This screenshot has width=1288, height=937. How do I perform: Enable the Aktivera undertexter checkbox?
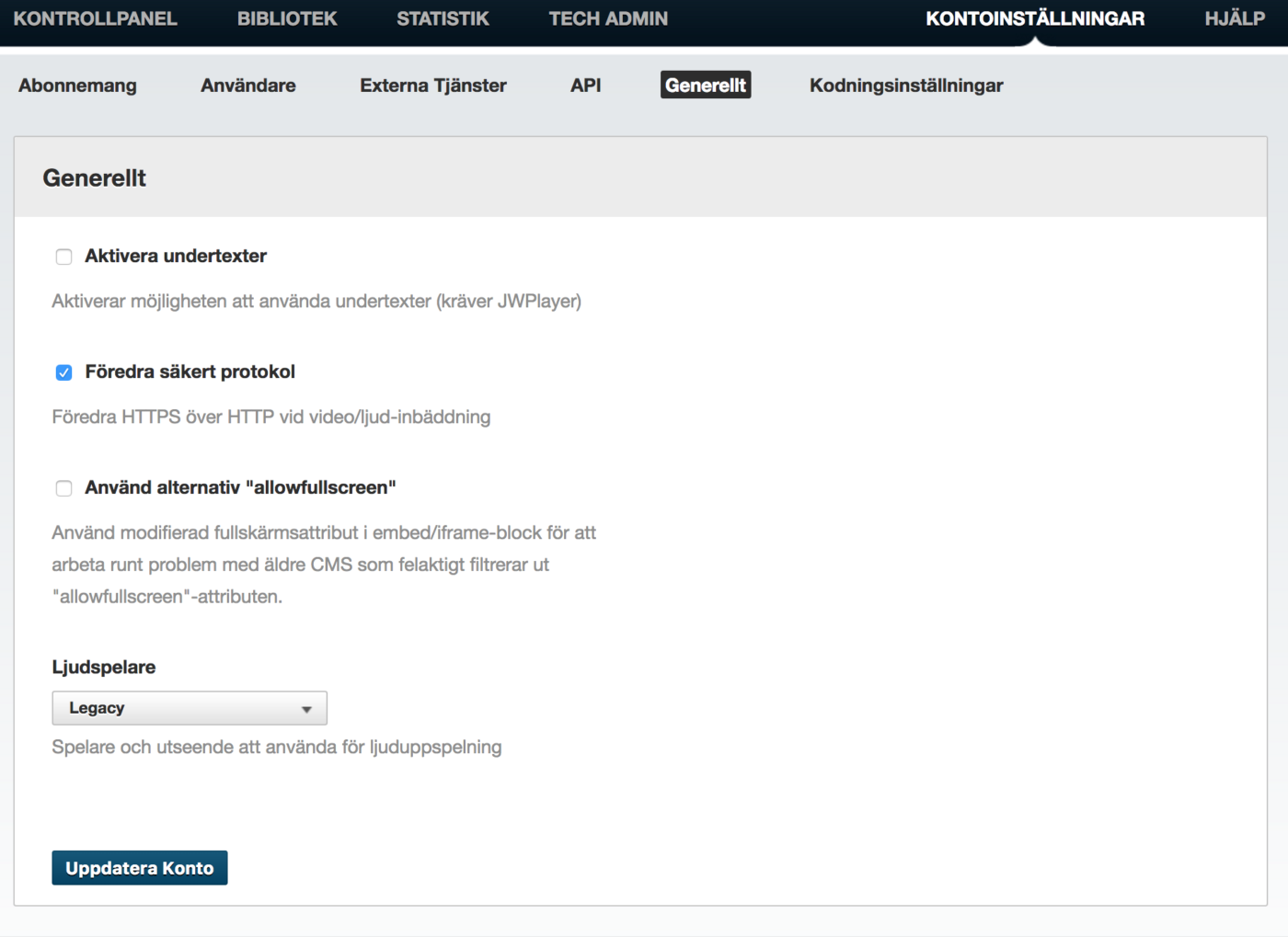point(63,257)
